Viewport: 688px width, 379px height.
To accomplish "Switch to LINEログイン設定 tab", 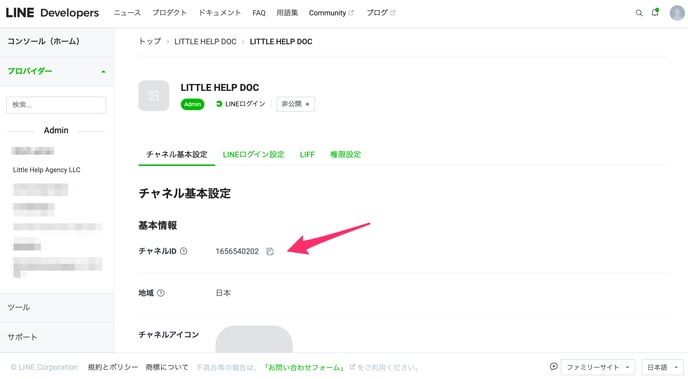I will [254, 154].
